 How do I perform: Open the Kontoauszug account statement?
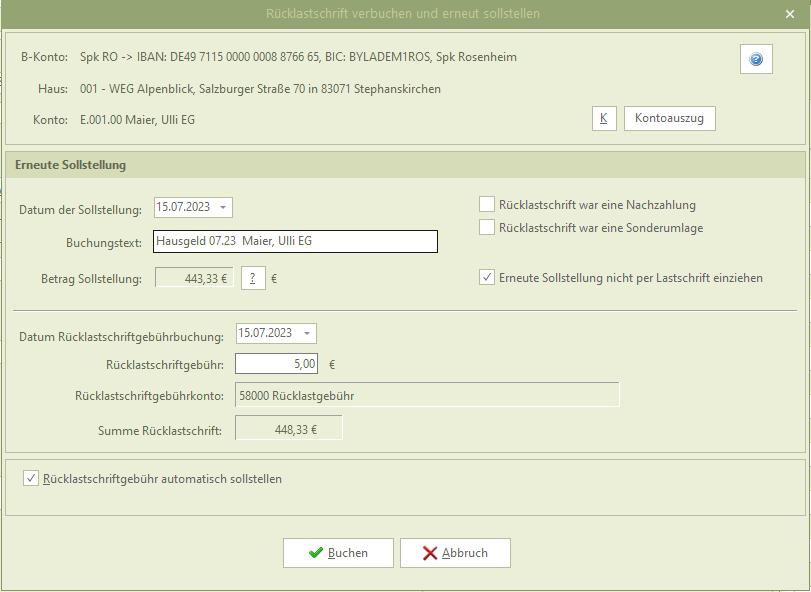[669, 119]
